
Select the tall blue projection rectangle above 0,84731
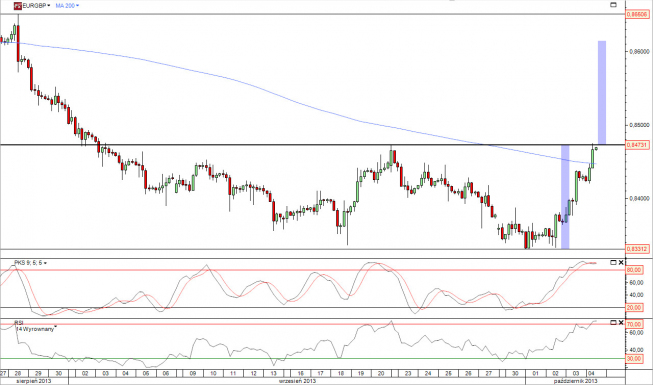[x=602, y=92]
